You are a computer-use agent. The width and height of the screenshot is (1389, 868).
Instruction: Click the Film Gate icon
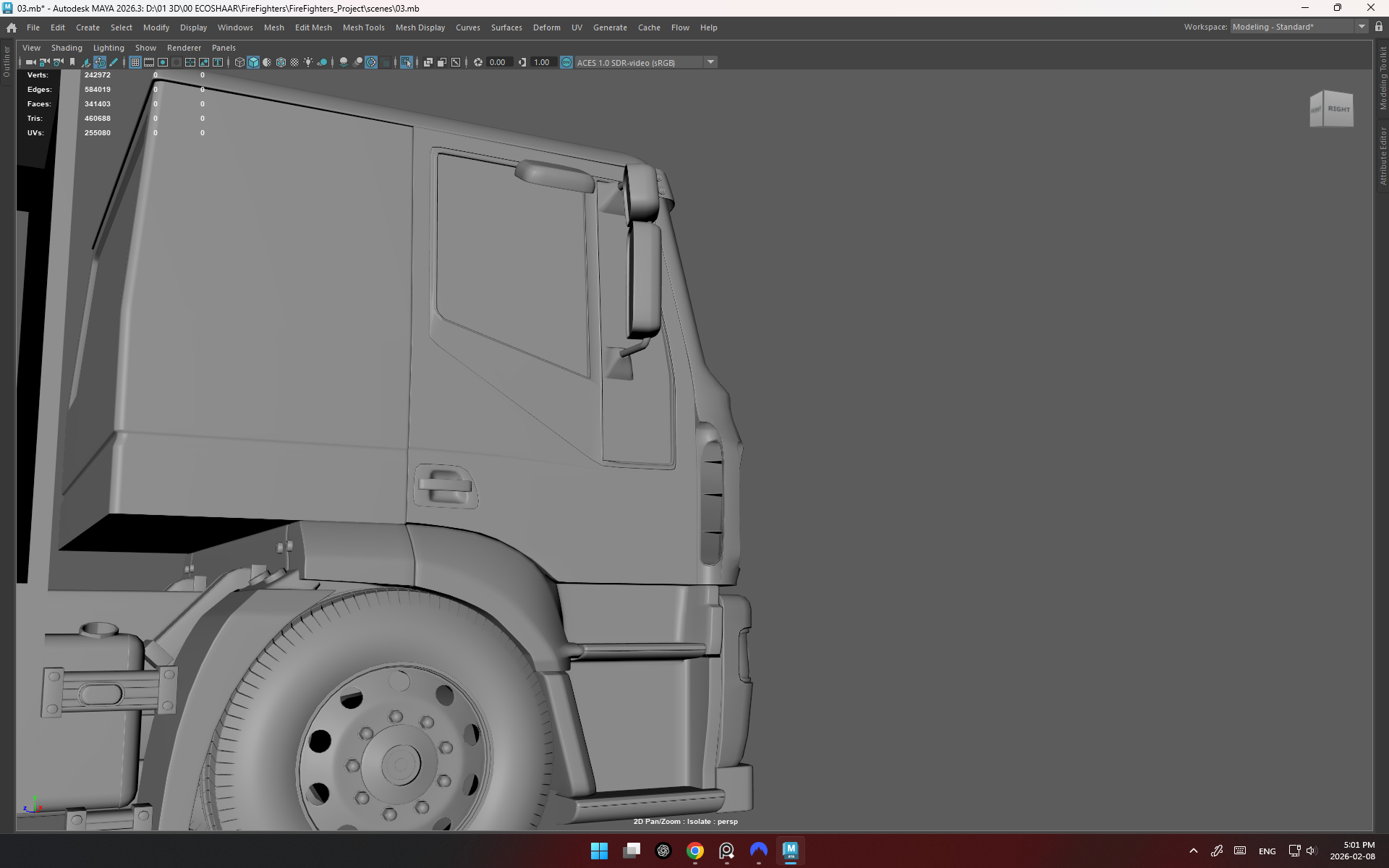tap(149, 62)
